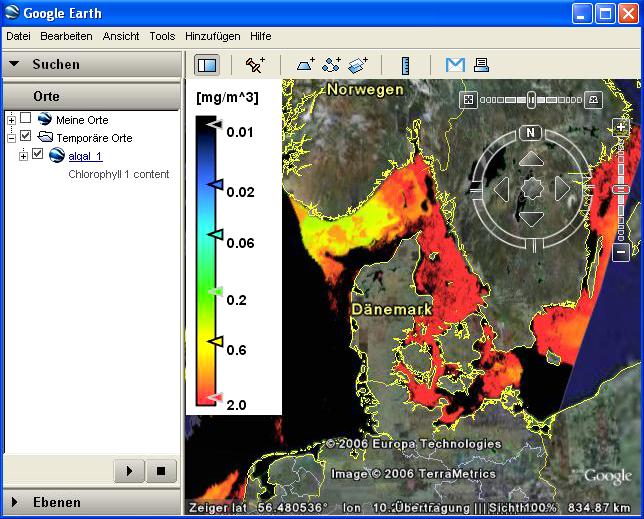Collapse the Temporäre Orte tree node
The image size is (644, 519).
[x=11, y=137]
